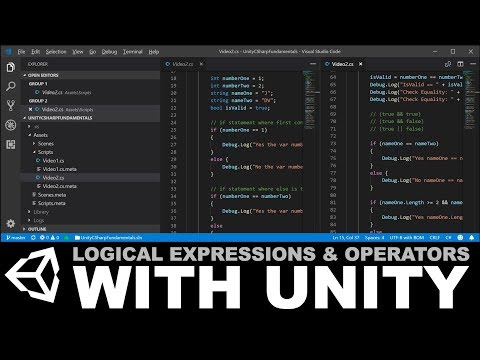Close Video2.cs under GROUP 2 in Open Editors
This screenshot has width=480, height=360.
pos(30,109)
